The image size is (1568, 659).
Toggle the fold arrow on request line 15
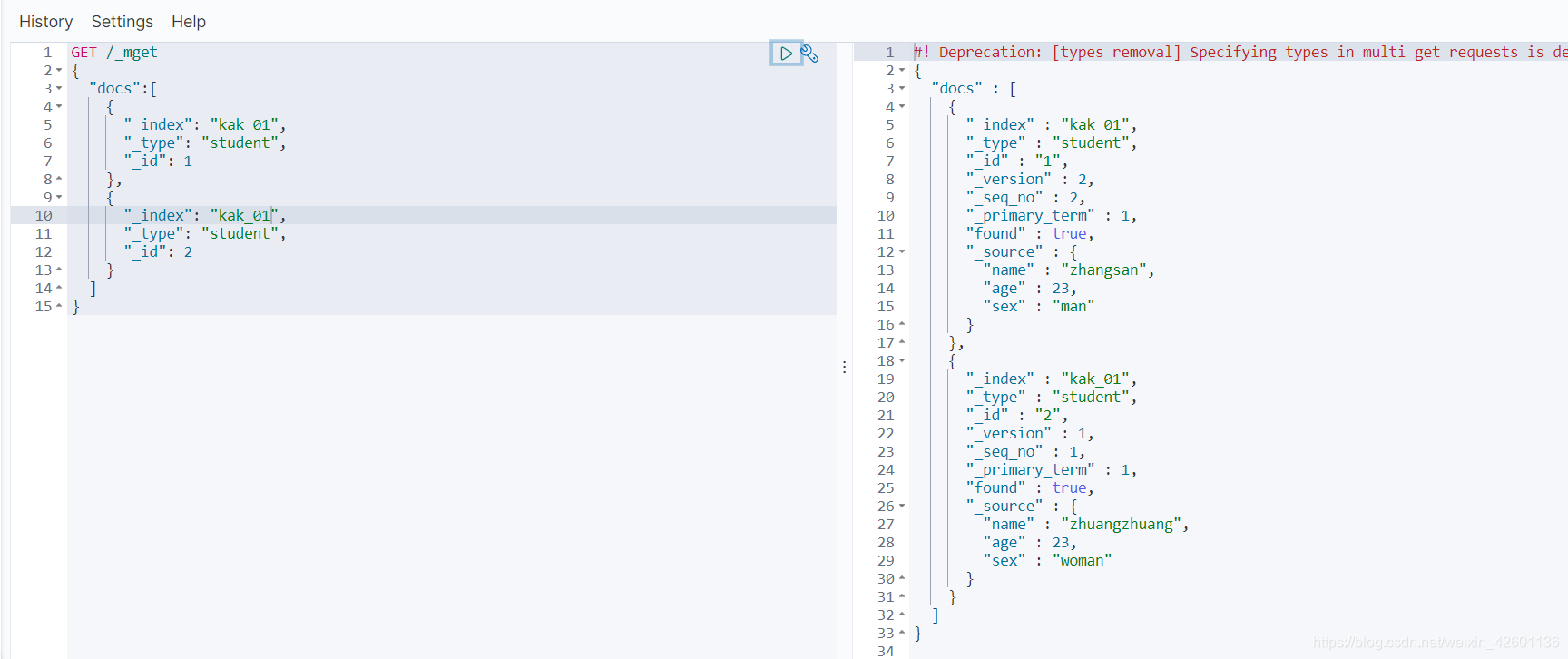[59, 307]
